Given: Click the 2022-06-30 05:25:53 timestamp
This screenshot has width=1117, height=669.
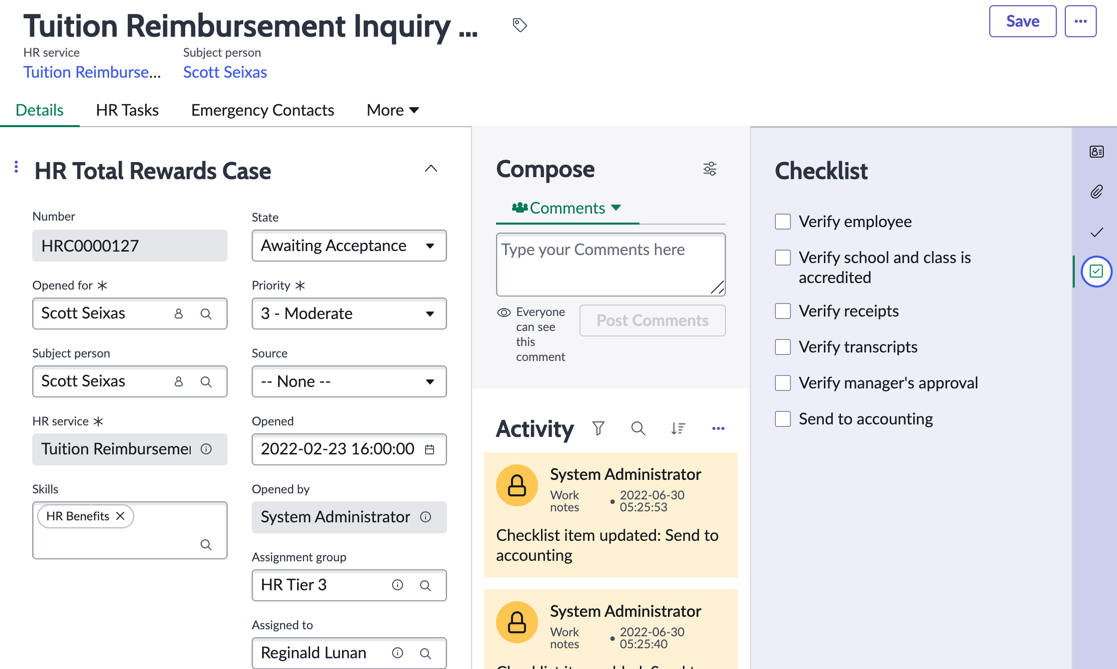Looking at the screenshot, I should click(x=652, y=501).
